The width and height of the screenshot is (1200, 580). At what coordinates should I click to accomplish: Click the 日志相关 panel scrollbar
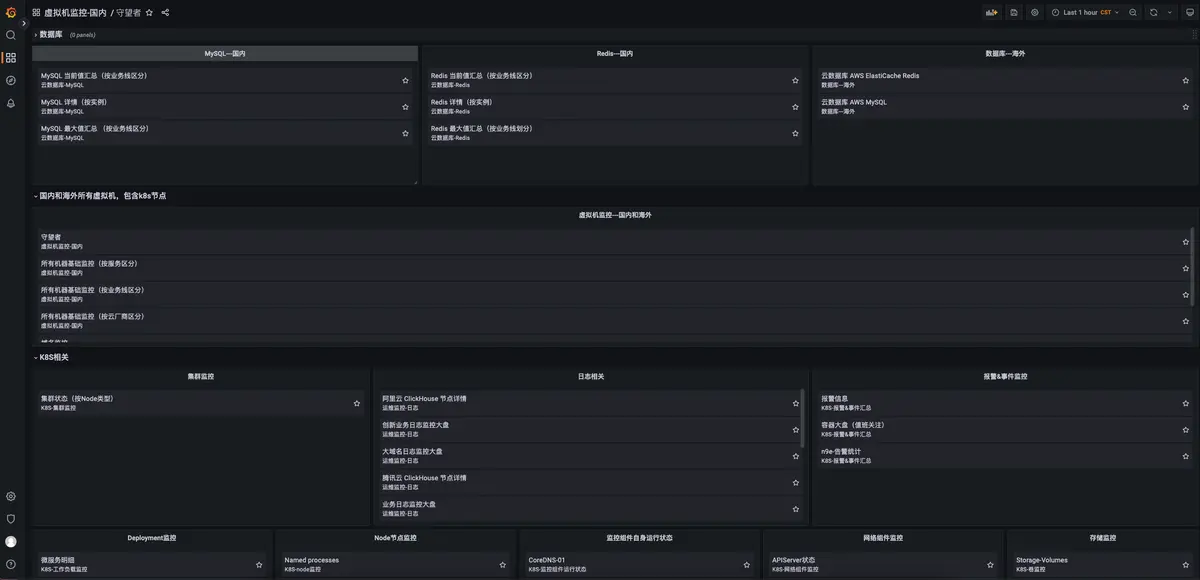[802, 418]
